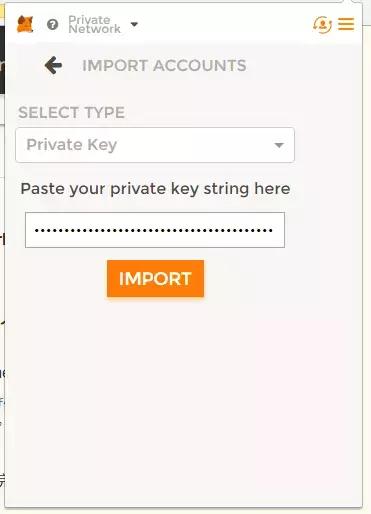
Task: Open the help question mark icon
Action: [x=53, y=25]
